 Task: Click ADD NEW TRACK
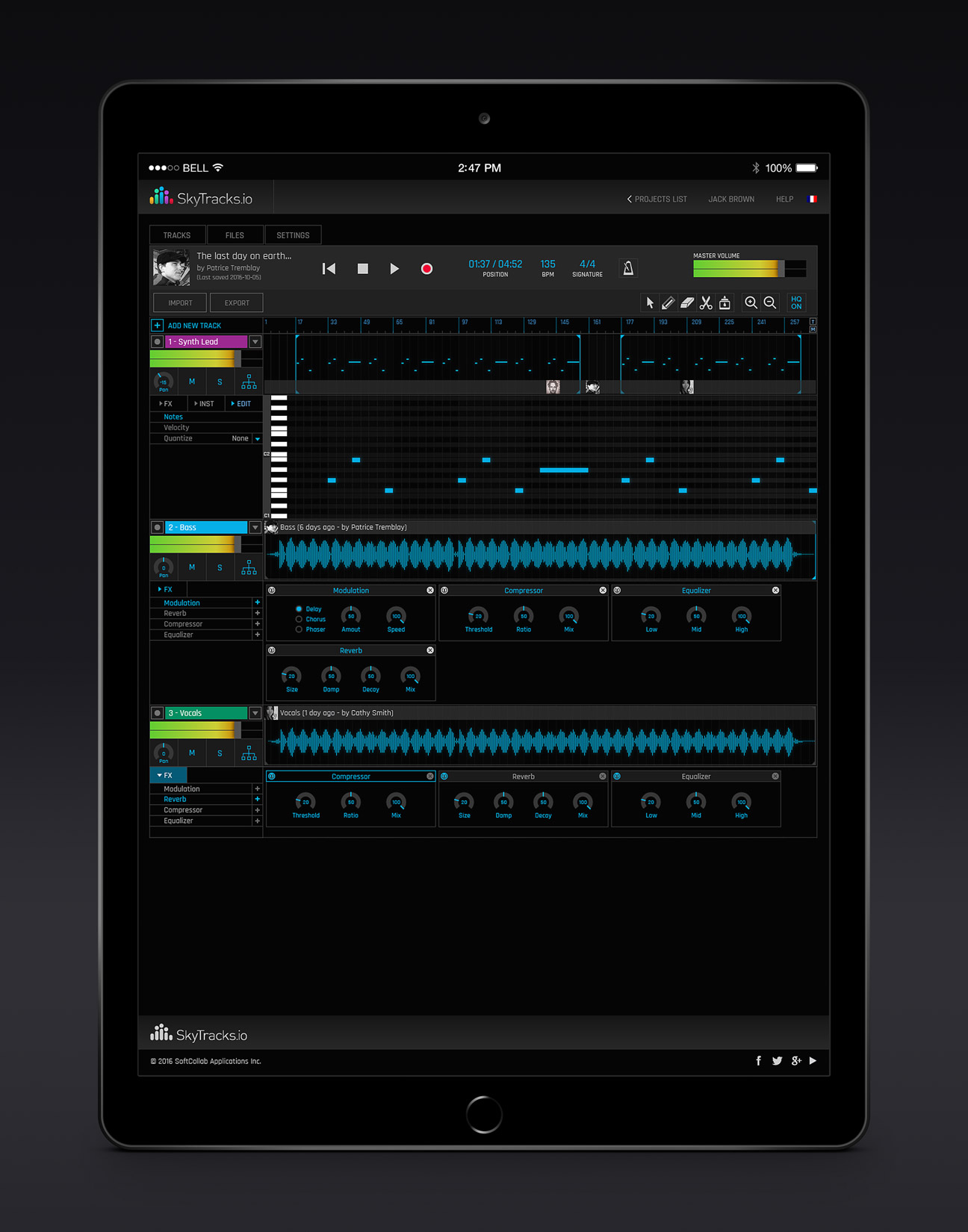point(194,326)
